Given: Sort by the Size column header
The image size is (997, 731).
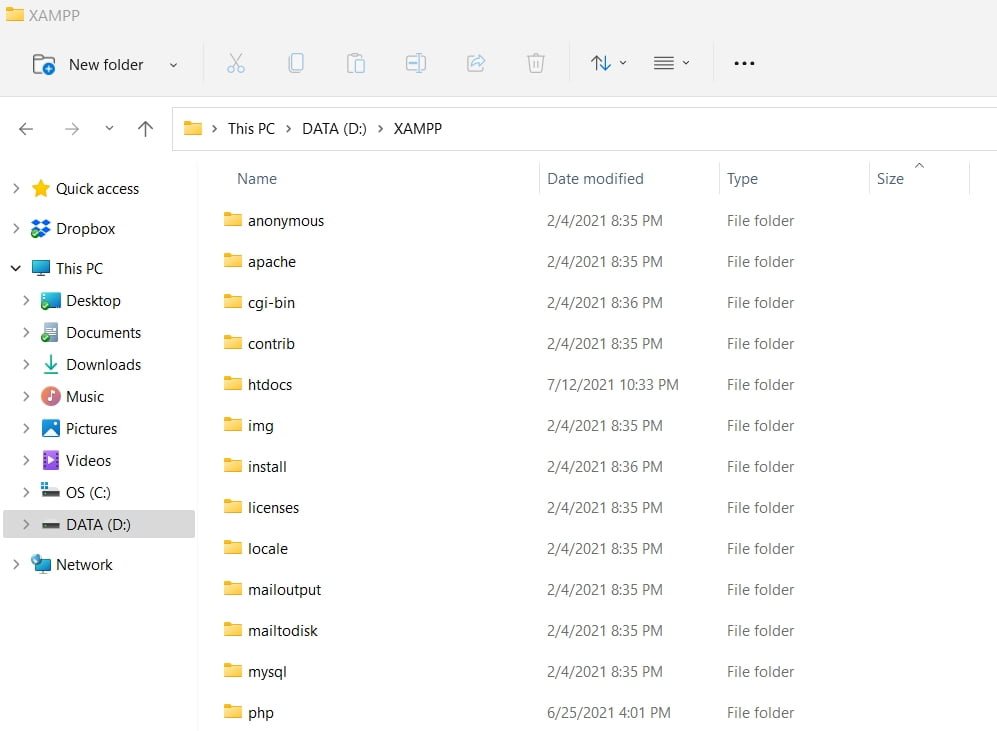Looking at the screenshot, I should click(x=890, y=179).
